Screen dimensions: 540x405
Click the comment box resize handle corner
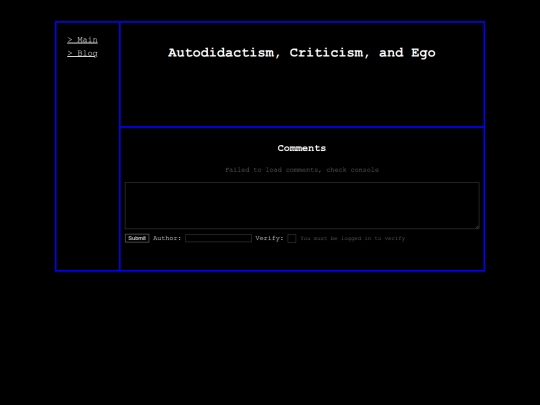pyautogui.click(x=477, y=227)
